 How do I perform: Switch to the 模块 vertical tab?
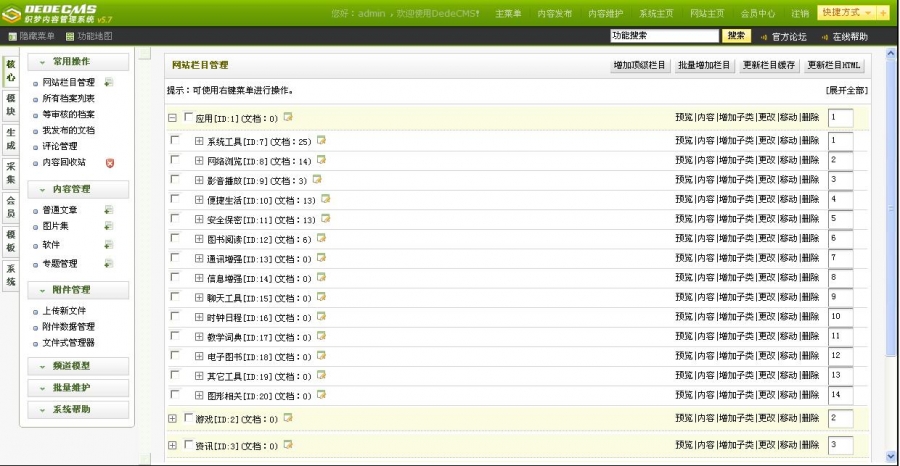[11, 105]
